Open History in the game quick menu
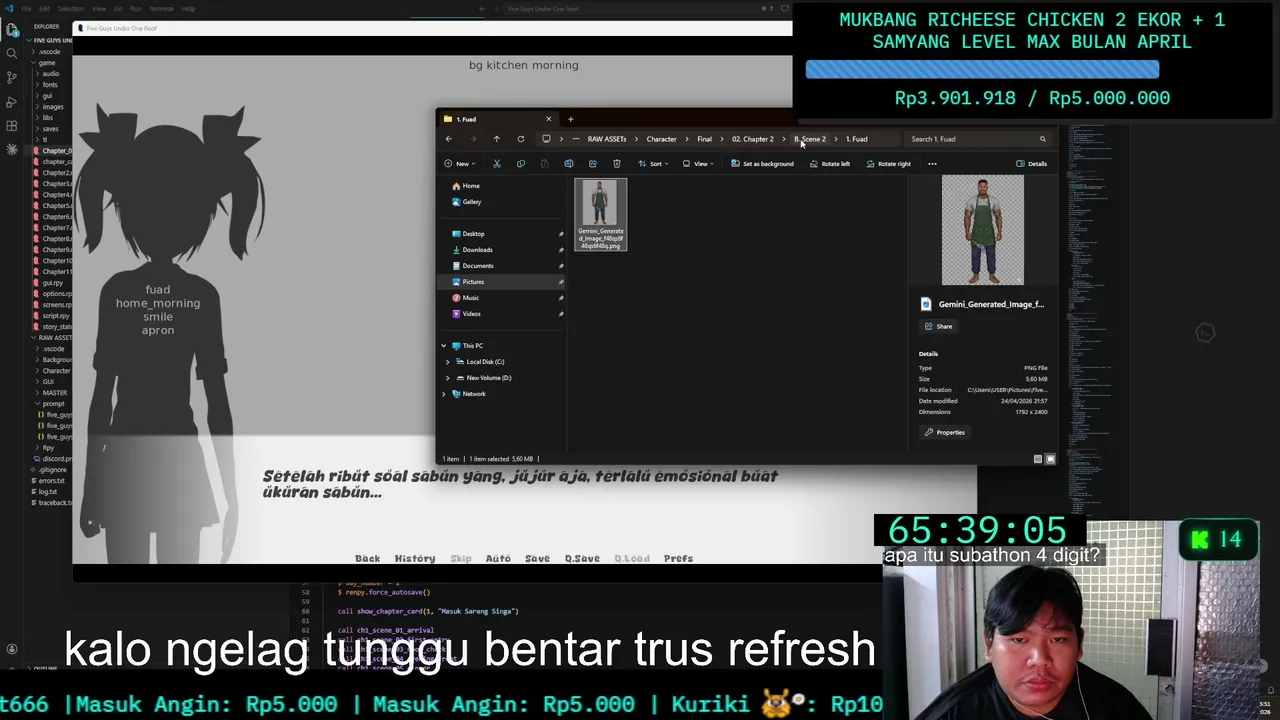The height and width of the screenshot is (720, 1280). (x=415, y=559)
